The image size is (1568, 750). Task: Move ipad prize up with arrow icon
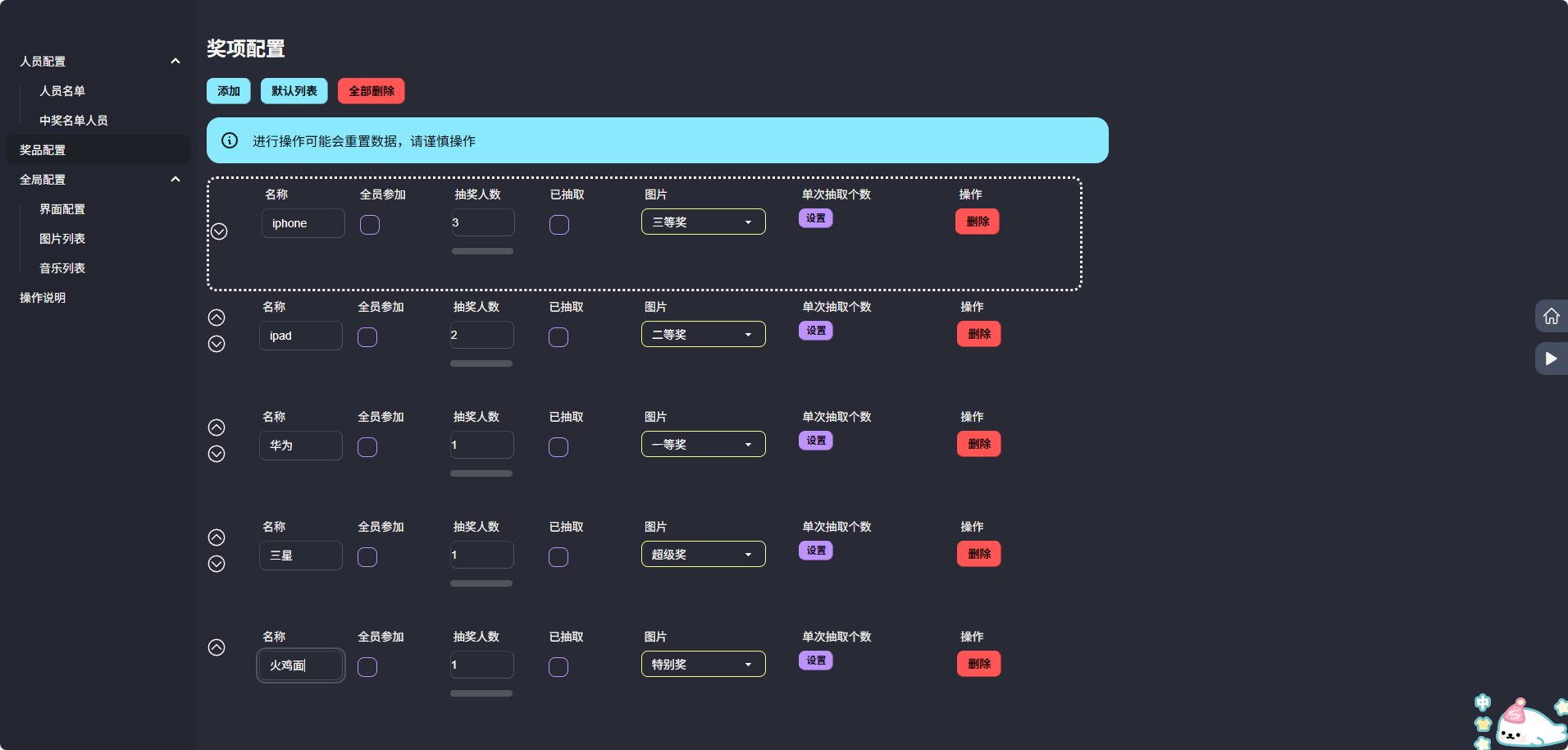point(217,318)
